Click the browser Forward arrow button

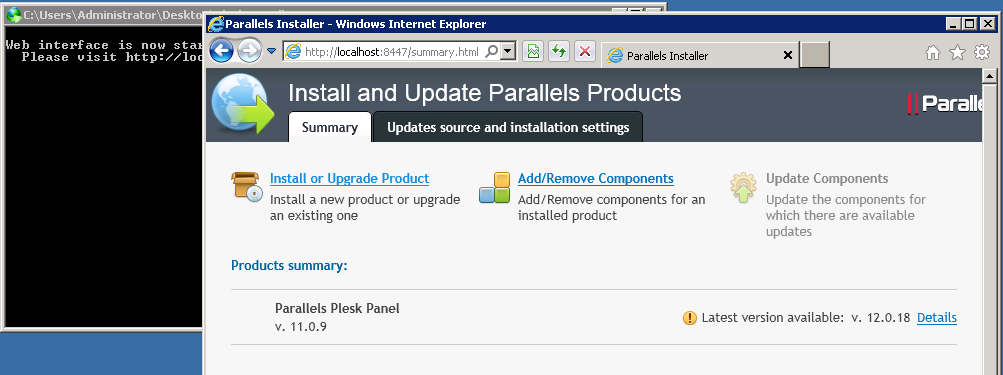pos(249,51)
